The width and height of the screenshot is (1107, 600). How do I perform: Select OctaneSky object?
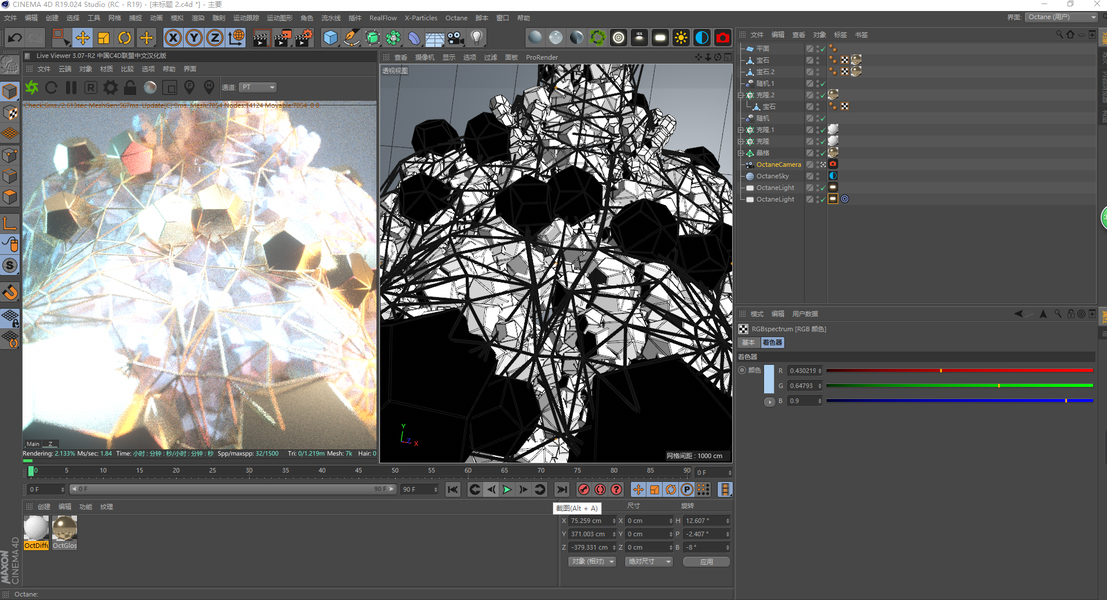[772, 176]
